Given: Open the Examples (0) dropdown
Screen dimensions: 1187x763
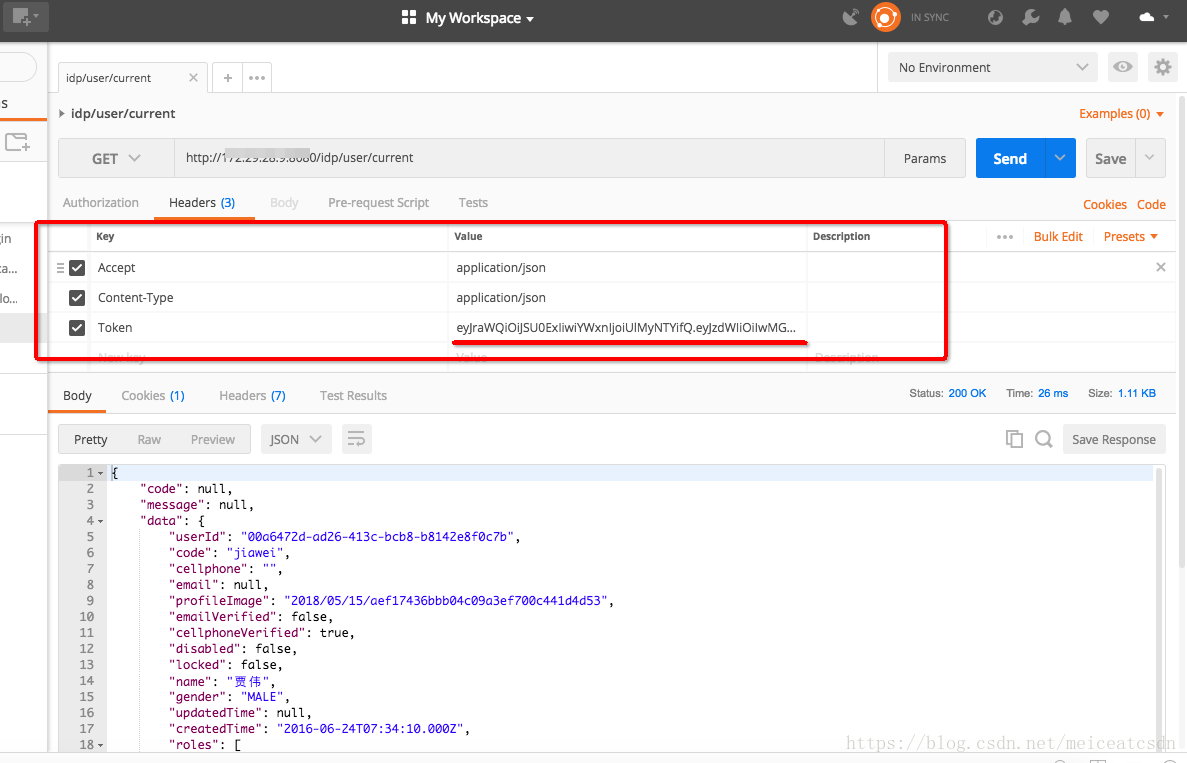Looking at the screenshot, I should (x=1121, y=114).
